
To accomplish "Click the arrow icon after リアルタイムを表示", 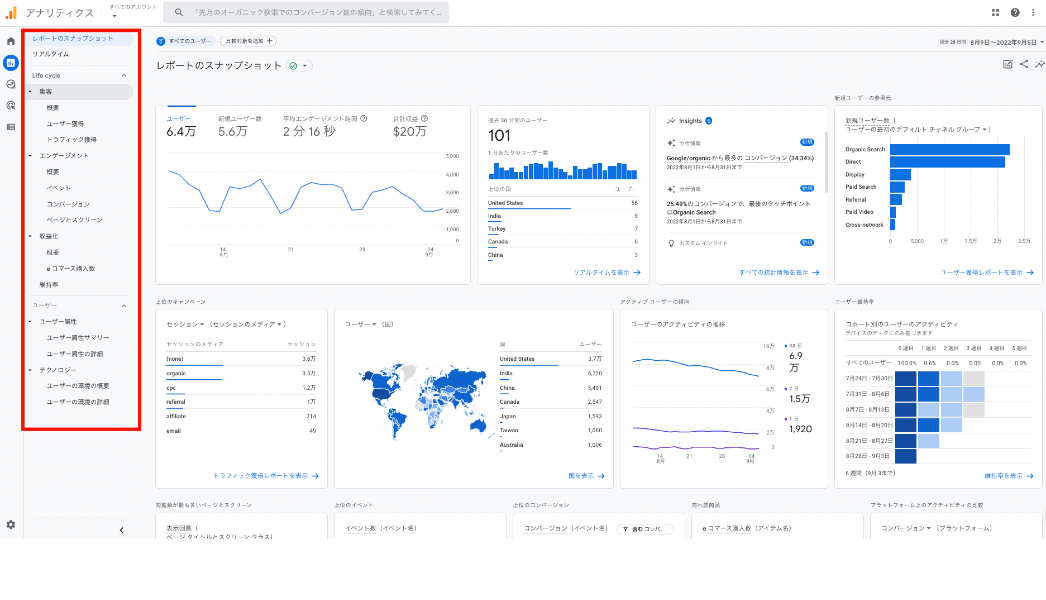I will tap(637, 272).
